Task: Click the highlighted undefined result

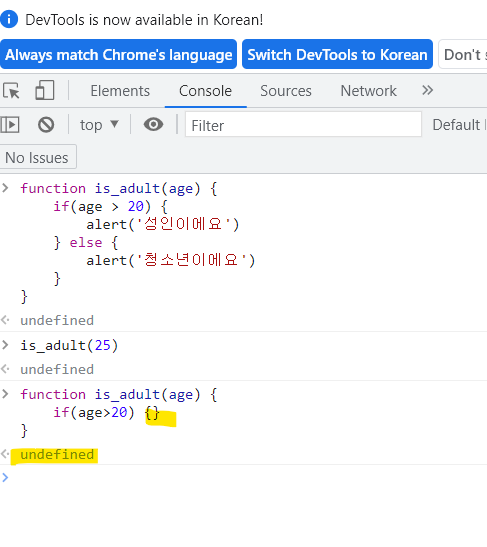Action: tap(57, 455)
